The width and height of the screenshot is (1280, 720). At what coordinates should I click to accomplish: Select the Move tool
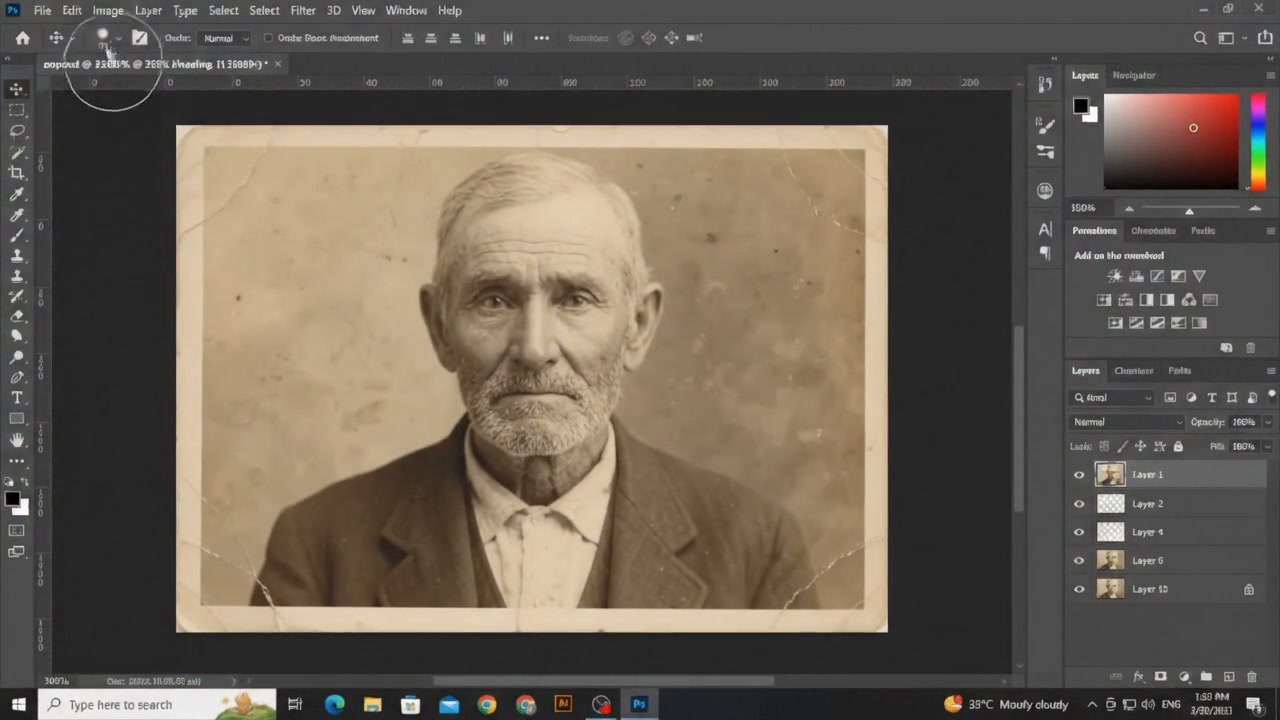(x=17, y=90)
